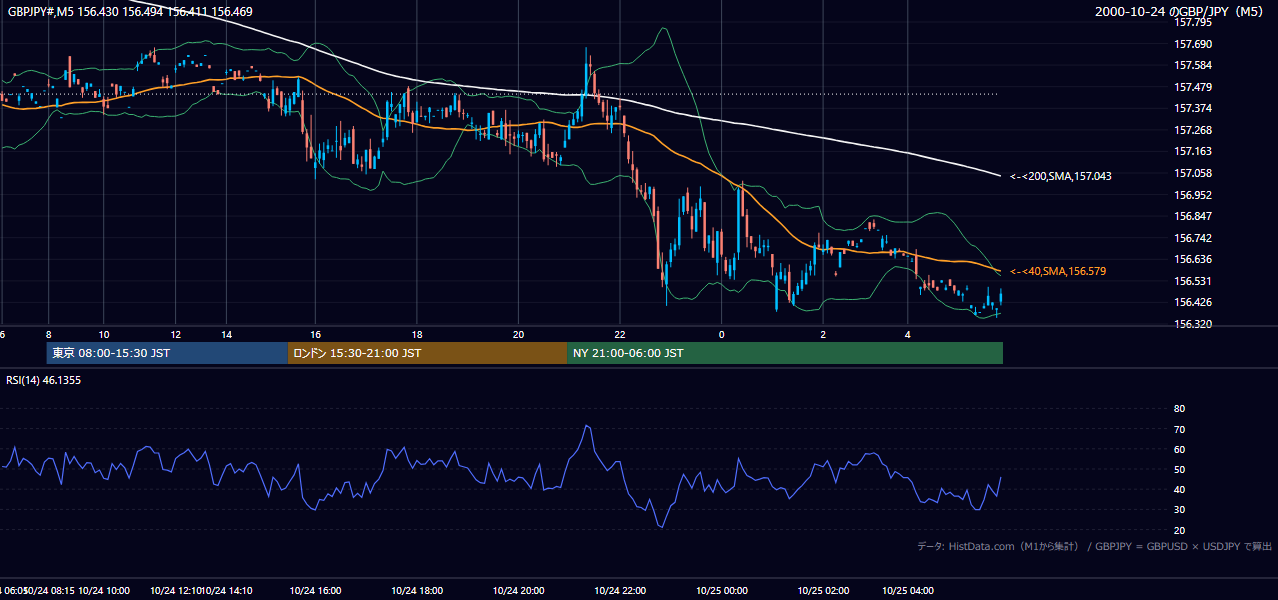Click the price axis value 157.374
The height and width of the screenshot is (600, 1278).
[1193, 108]
